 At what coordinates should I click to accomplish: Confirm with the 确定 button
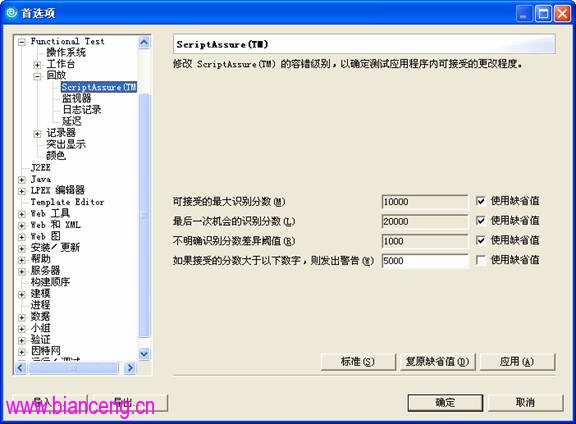click(445, 403)
